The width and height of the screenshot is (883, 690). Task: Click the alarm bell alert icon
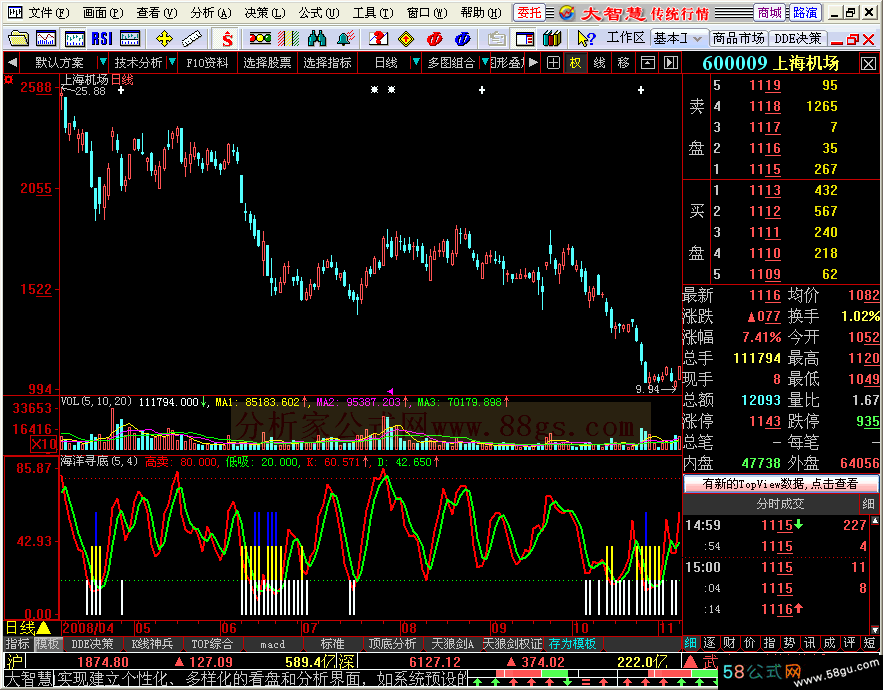point(345,38)
